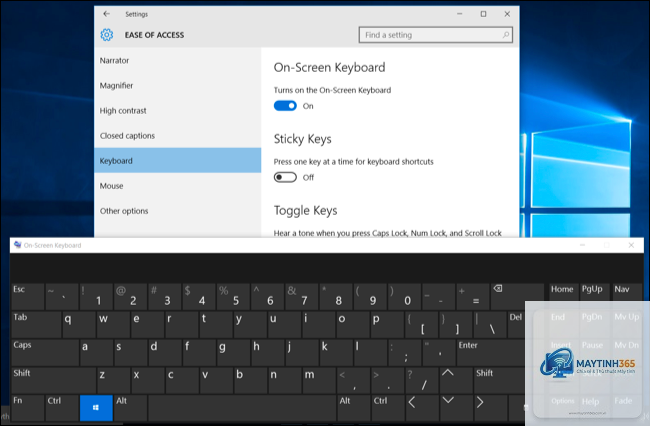Tap the space bar key
This screenshot has width=650, height=426.
pyautogui.click(x=242, y=408)
